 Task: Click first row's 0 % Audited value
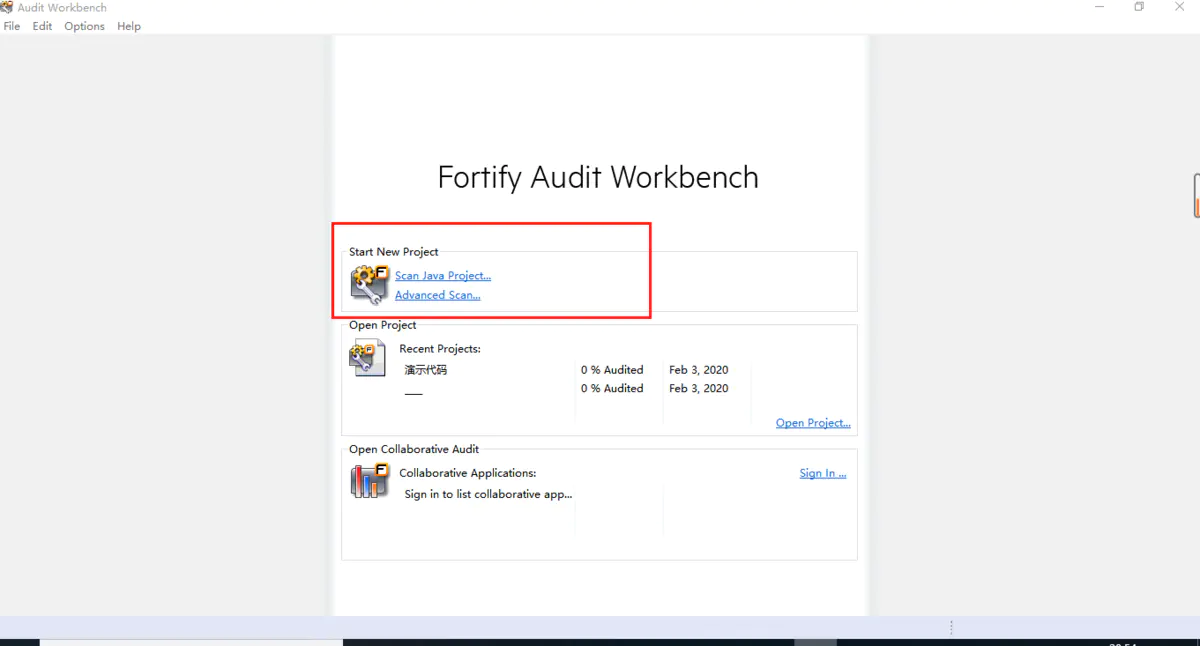(612, 370)
